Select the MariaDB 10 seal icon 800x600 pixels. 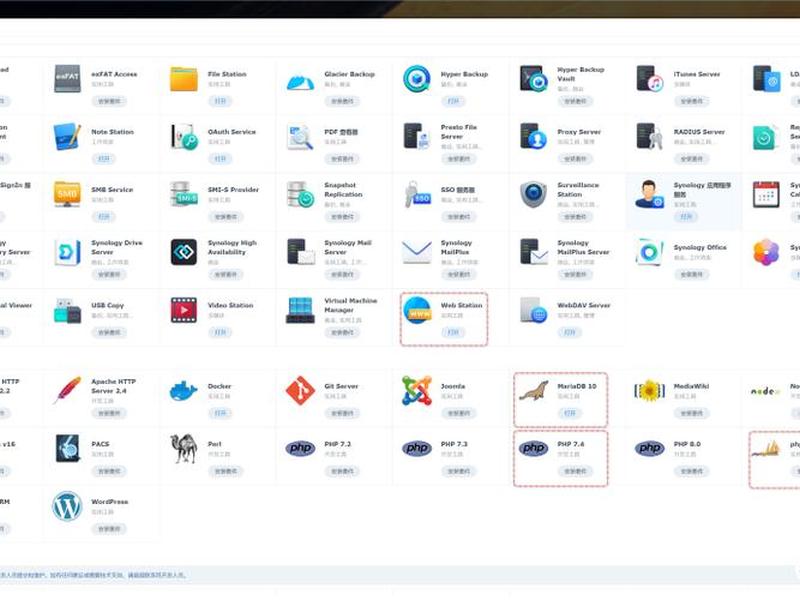pyautogui.click(x=534, y=391)
